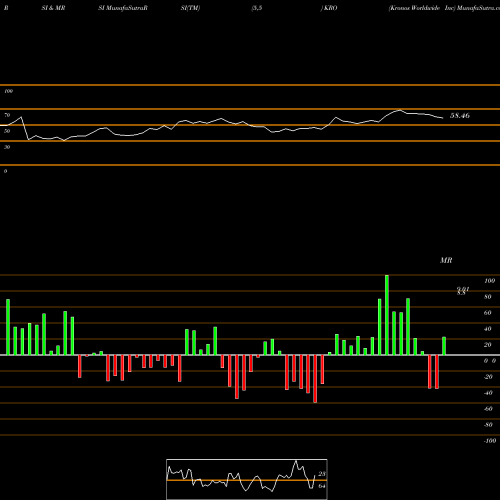Viewport: 500px width, 500px height.
Task: Click the longest red MR bar near -60
Action: (x=315, y=379)
